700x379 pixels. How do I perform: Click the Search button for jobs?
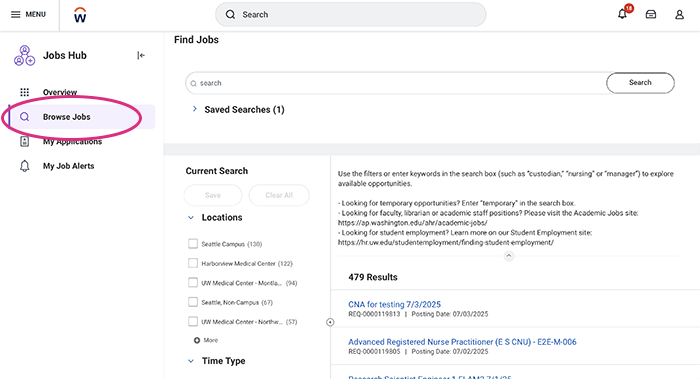(640, 83)
